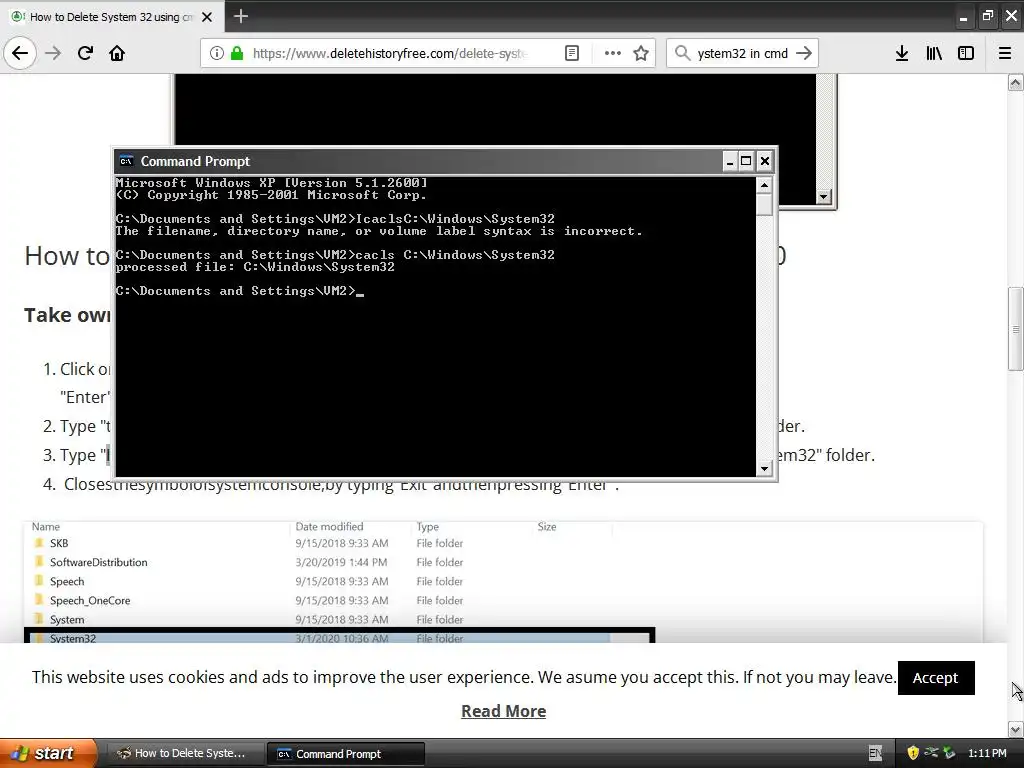Click the search magnifier icon
This screenshot has width=1024, height=768.
pos(682,53)
